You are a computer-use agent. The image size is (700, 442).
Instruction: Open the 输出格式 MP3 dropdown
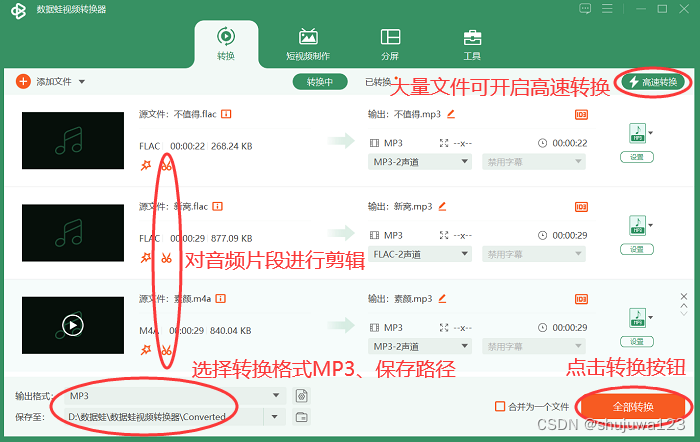click(x=175, y=396)
